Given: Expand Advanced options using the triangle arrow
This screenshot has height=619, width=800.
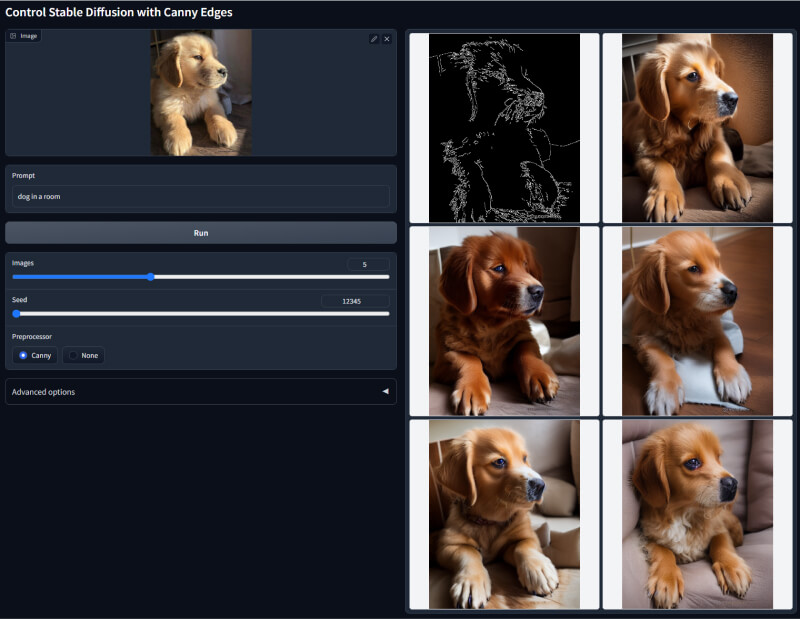Looking at the screenshot, I should [385, 392].
